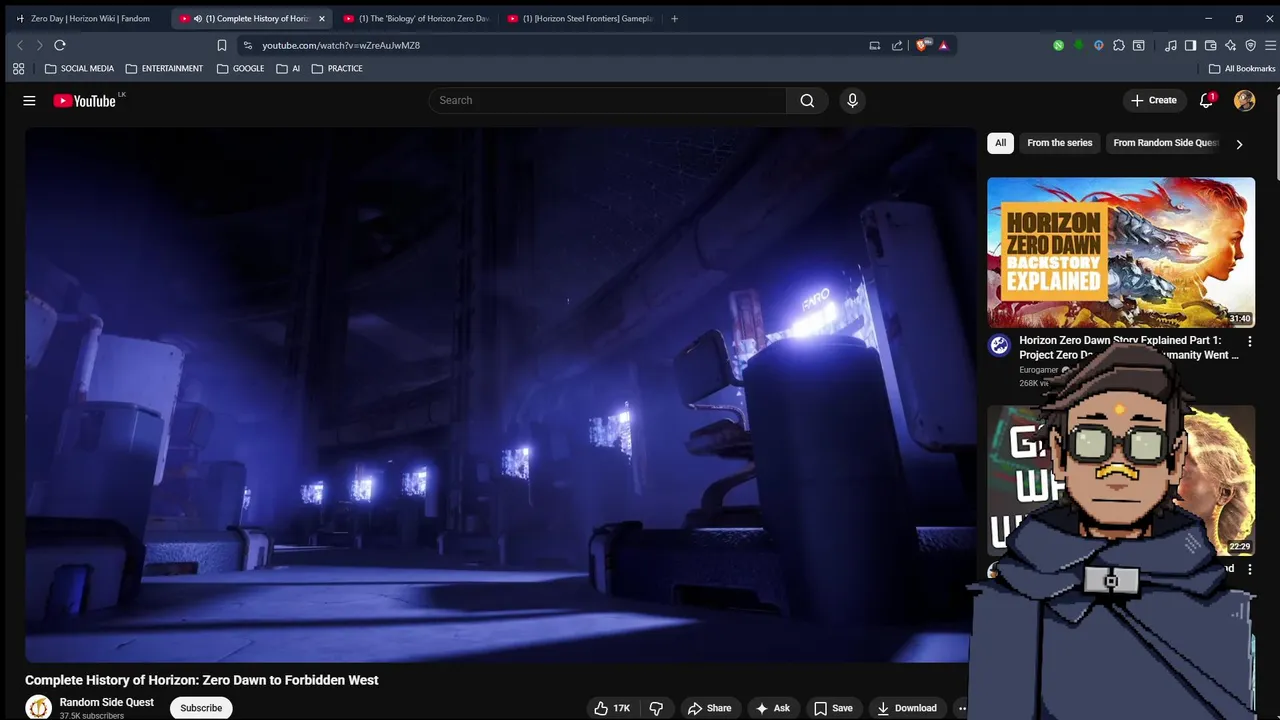1280x720 pixels.
Task: Open the All Bookmarks folder
Action: 1242,69
